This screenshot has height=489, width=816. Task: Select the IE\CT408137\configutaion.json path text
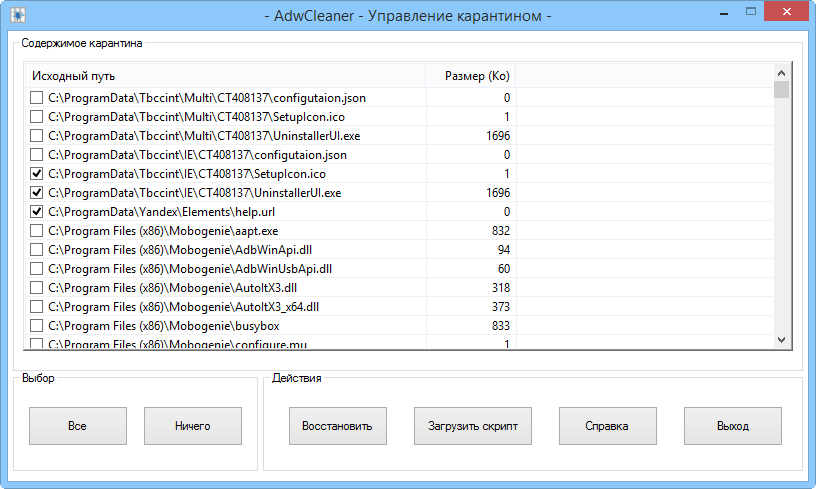click(197, 155)
